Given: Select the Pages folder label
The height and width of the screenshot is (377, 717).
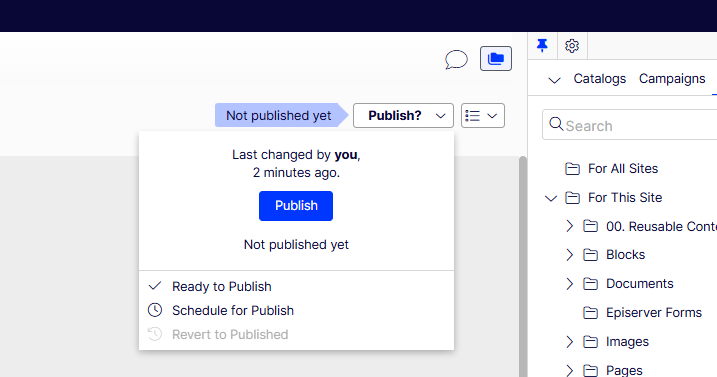Looking at the screenshot, I should [624, 371].
